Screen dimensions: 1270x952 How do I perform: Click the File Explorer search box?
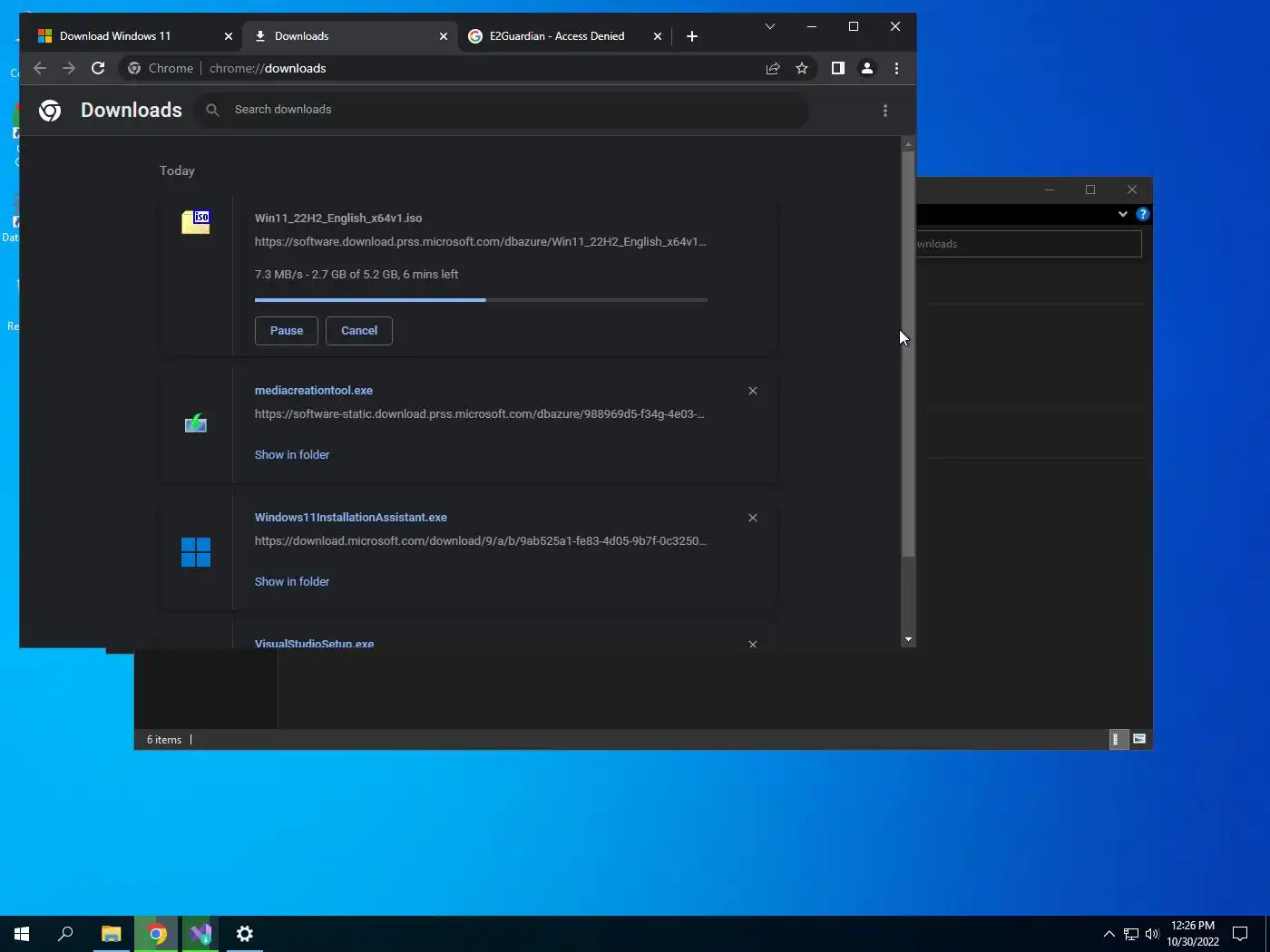1028,244
